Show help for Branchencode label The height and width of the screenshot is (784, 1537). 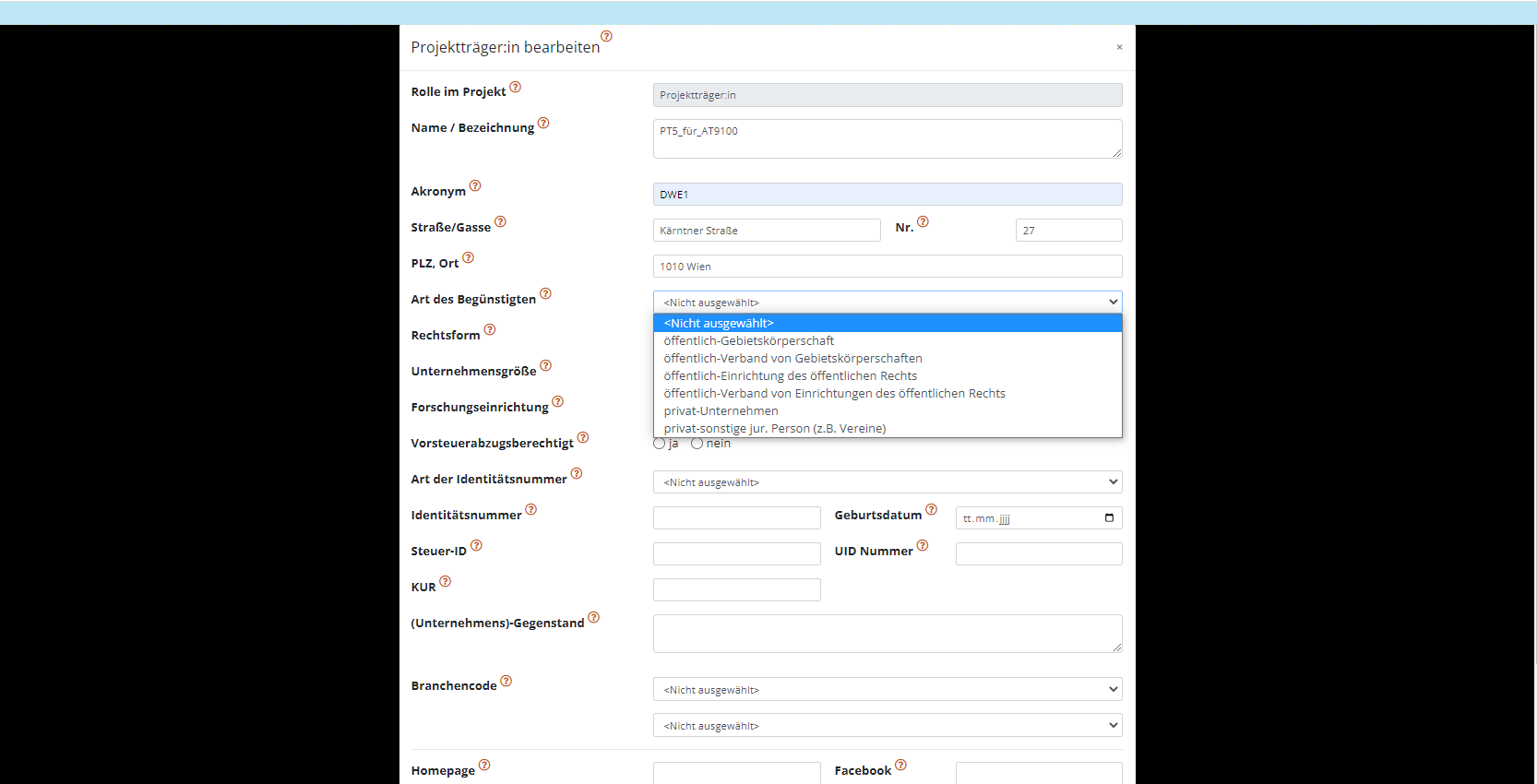point(506,681)
